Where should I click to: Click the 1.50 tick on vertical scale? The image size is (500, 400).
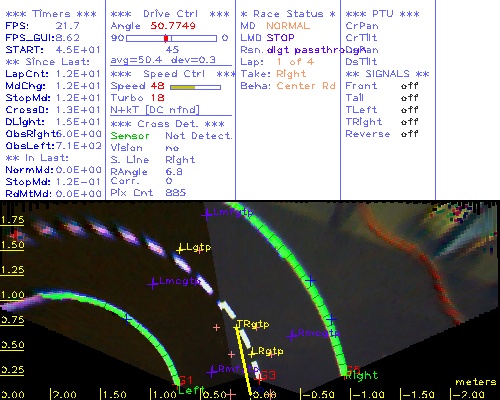[x=12, y=245]
